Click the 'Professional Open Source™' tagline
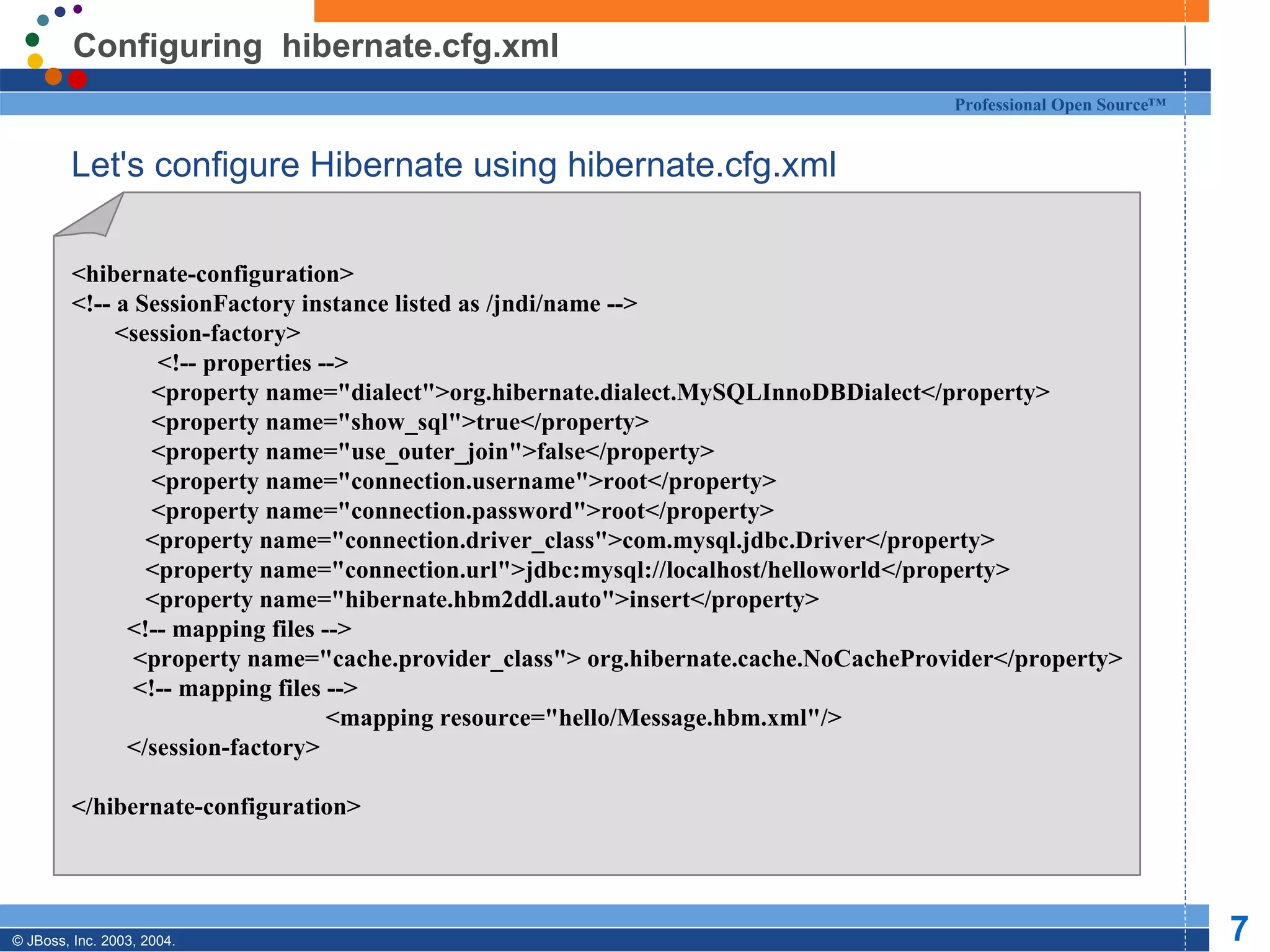The width and height of the screenshot is (1270, 952). point(1060,105)
